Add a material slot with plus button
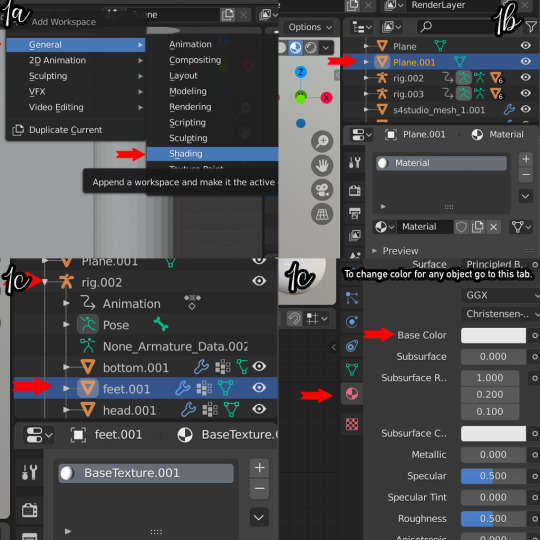This screenshot has height=540, width=540. [x=526, y=159]
